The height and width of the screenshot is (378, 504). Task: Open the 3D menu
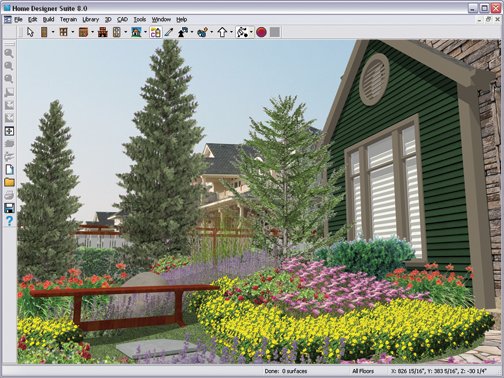(108, 19)
